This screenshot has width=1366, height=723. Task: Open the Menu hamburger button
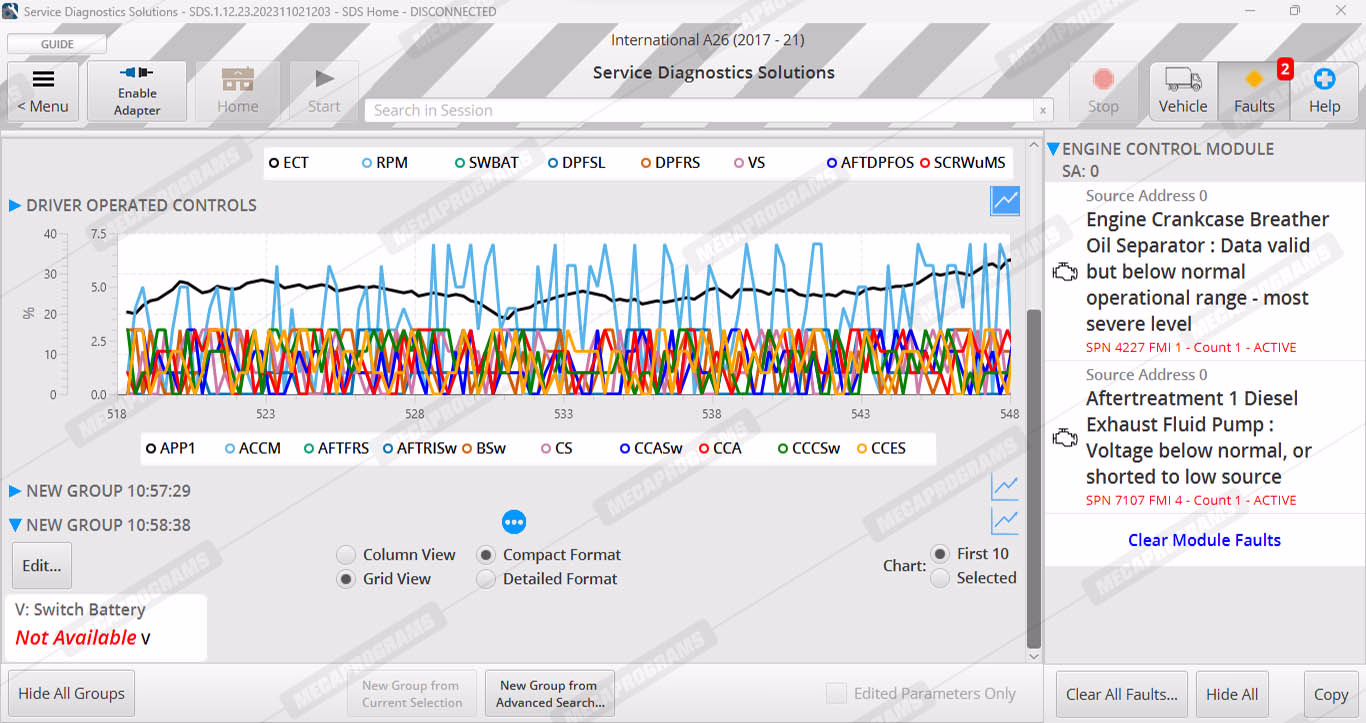[x=43, y=91]
